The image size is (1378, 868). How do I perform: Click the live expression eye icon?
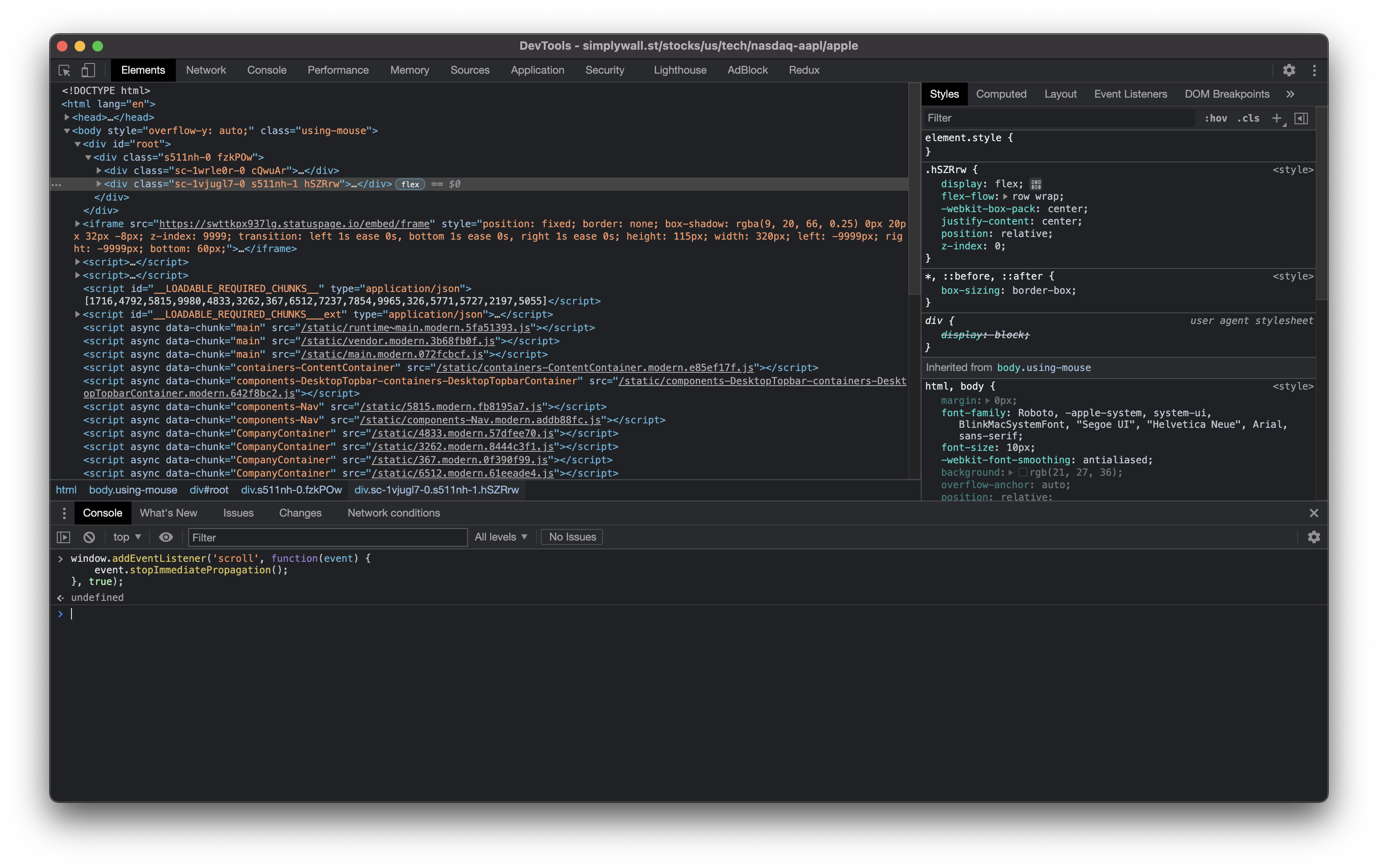point(166,537)
